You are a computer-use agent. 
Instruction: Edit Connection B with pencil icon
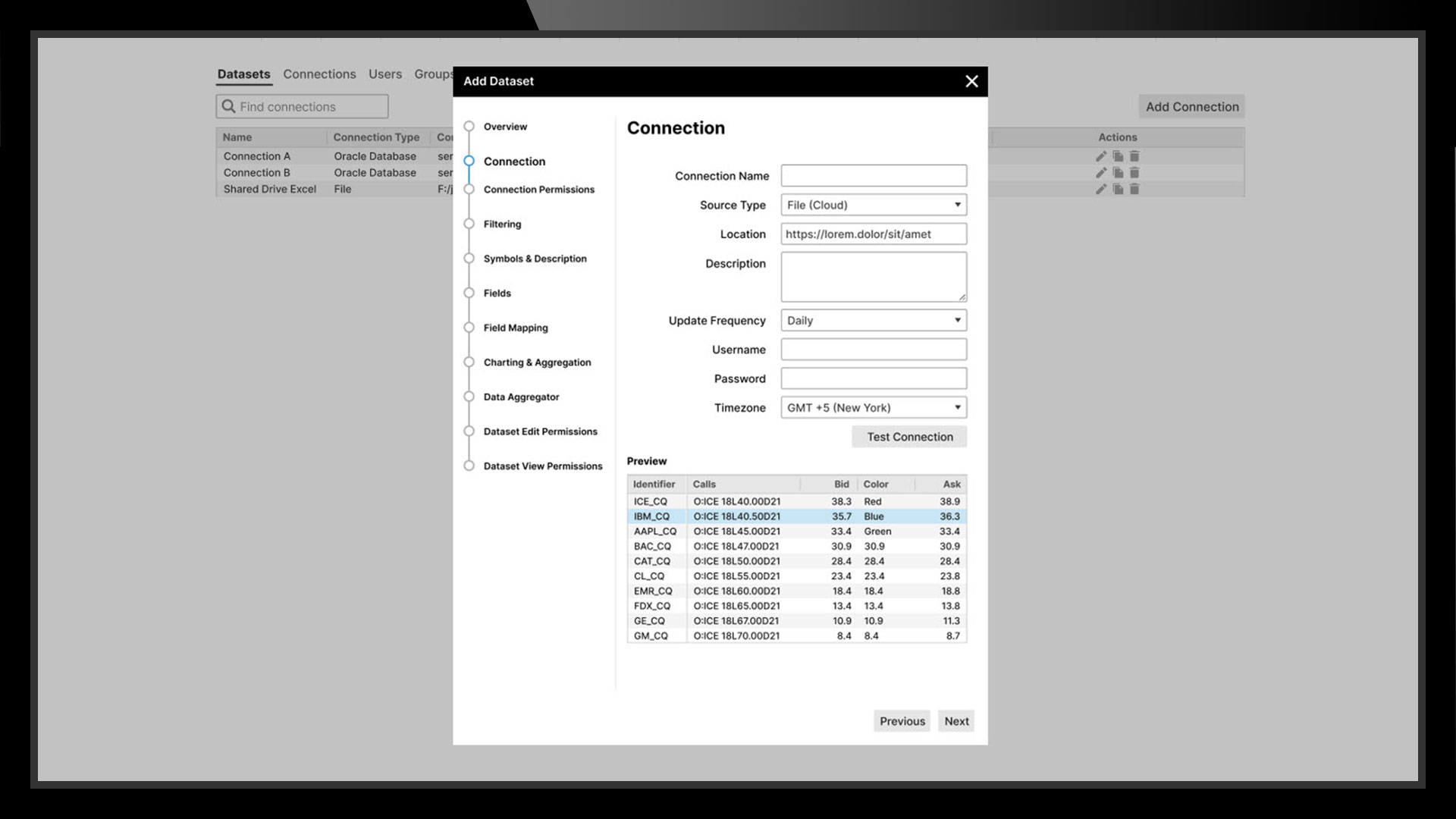pos(1101,173)
